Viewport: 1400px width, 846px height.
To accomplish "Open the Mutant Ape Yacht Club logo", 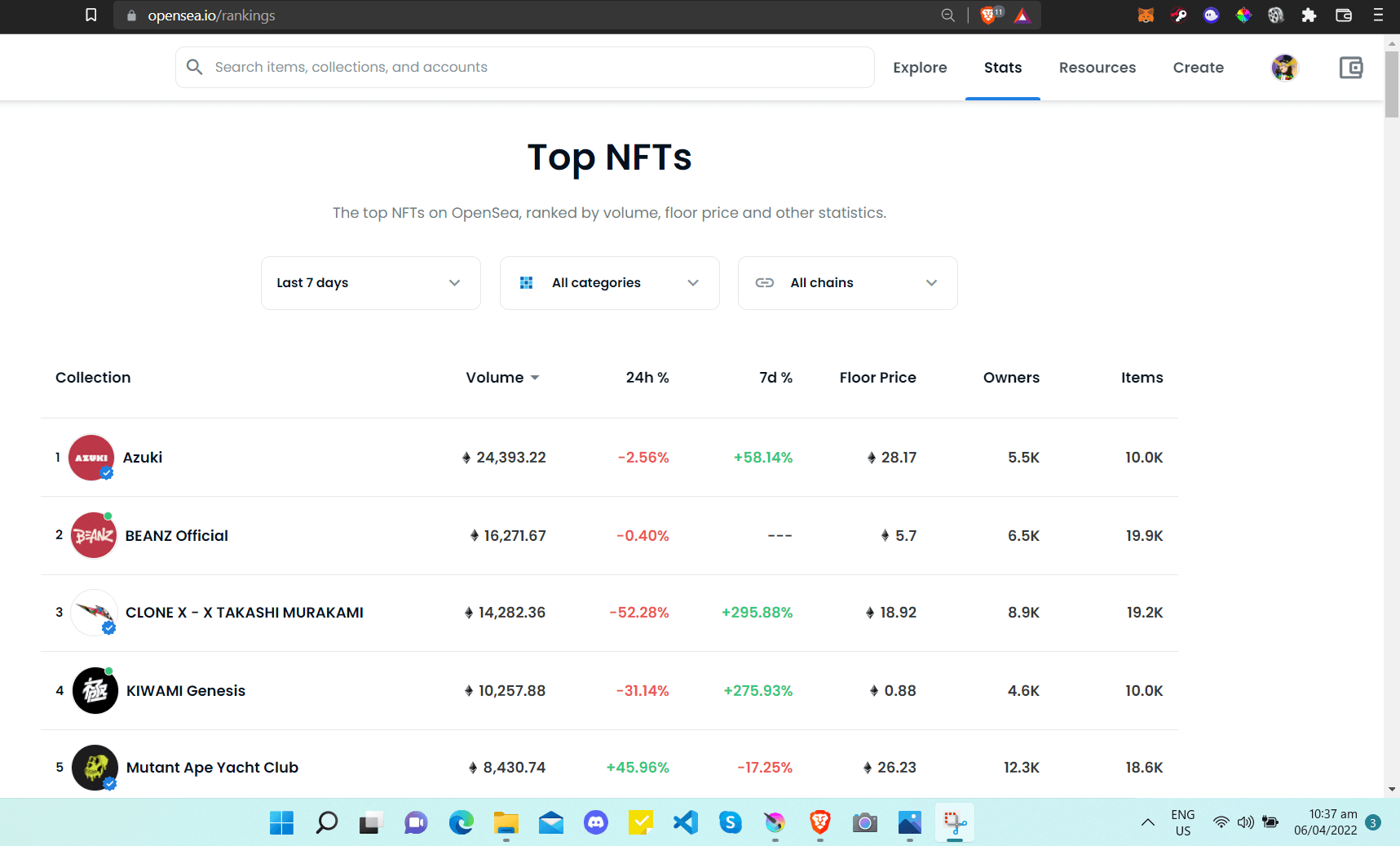I will click(x=95, y=768).
